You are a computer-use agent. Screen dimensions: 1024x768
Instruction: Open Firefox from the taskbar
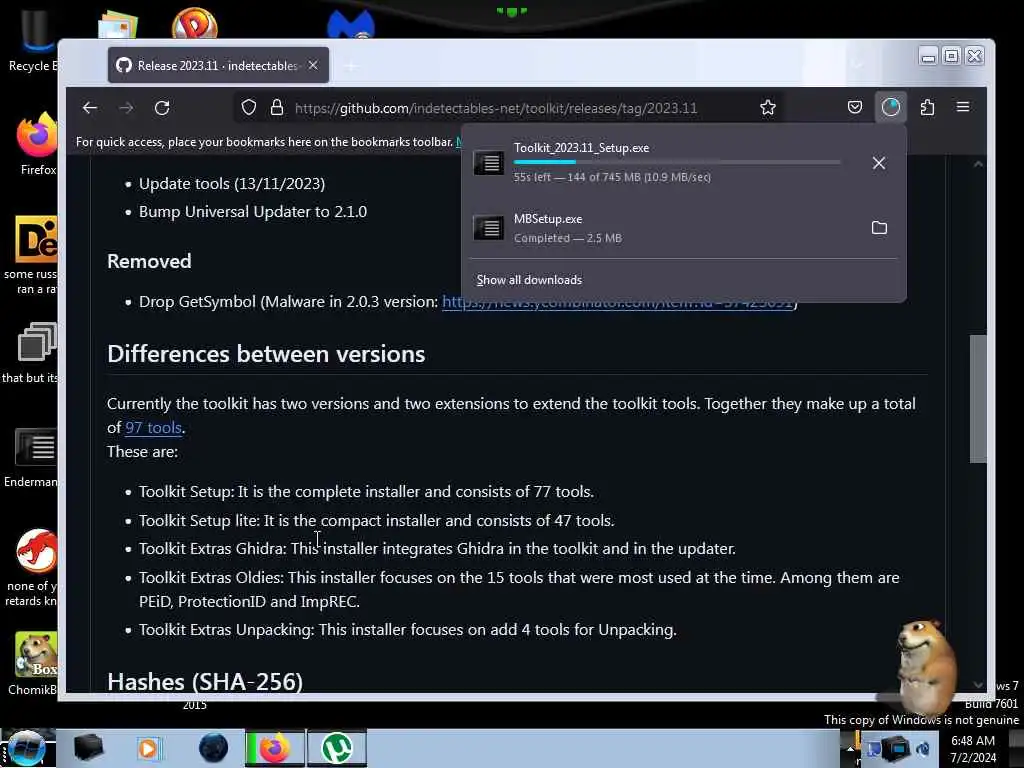click(274, 748)
